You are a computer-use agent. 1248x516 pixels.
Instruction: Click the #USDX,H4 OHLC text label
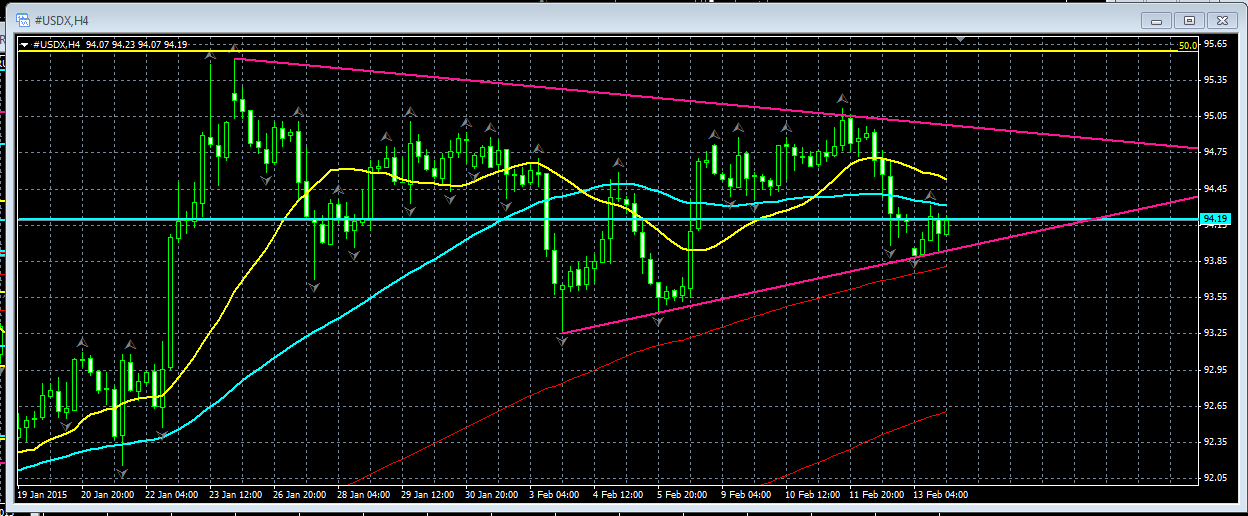[x=110, y=44]
